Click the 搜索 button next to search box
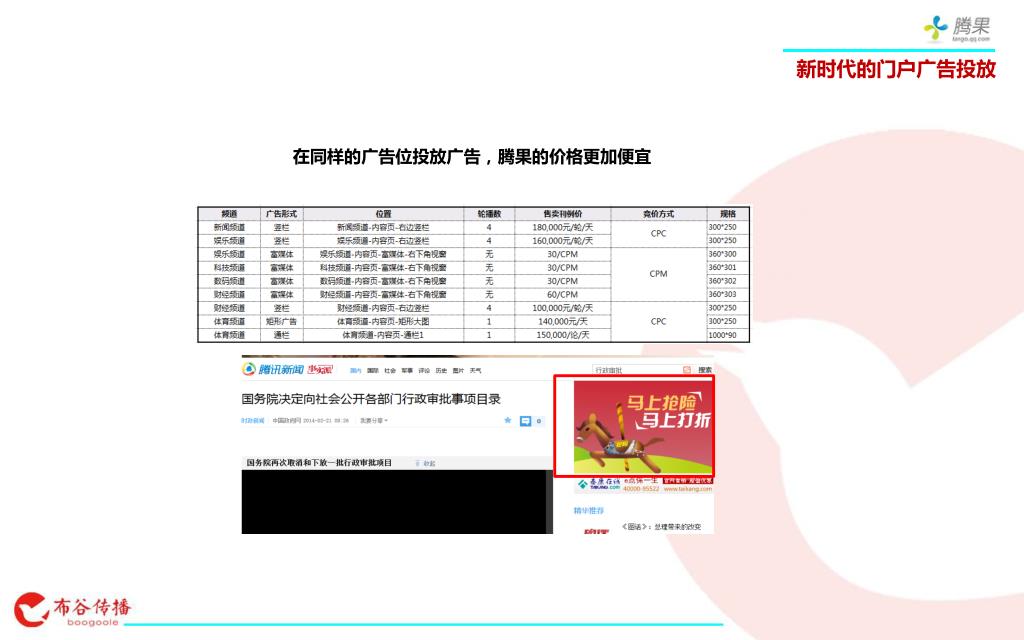1024x640 pixels. tap(705, 370)
